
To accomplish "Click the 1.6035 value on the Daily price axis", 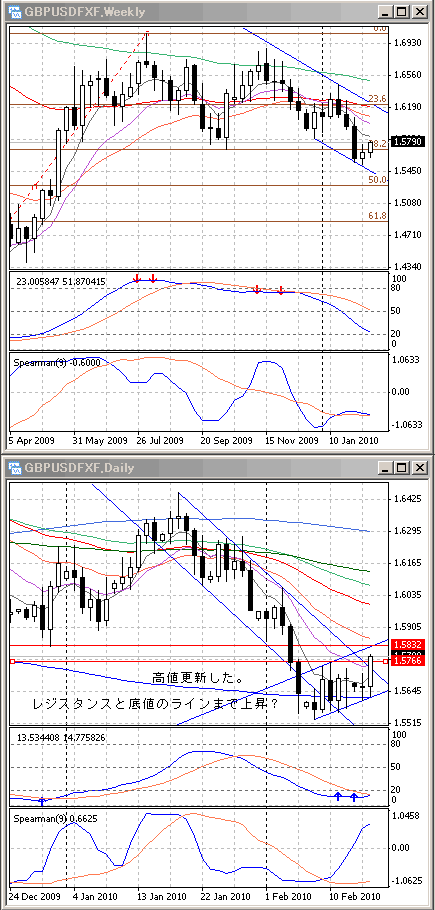I will pos(407,595).
